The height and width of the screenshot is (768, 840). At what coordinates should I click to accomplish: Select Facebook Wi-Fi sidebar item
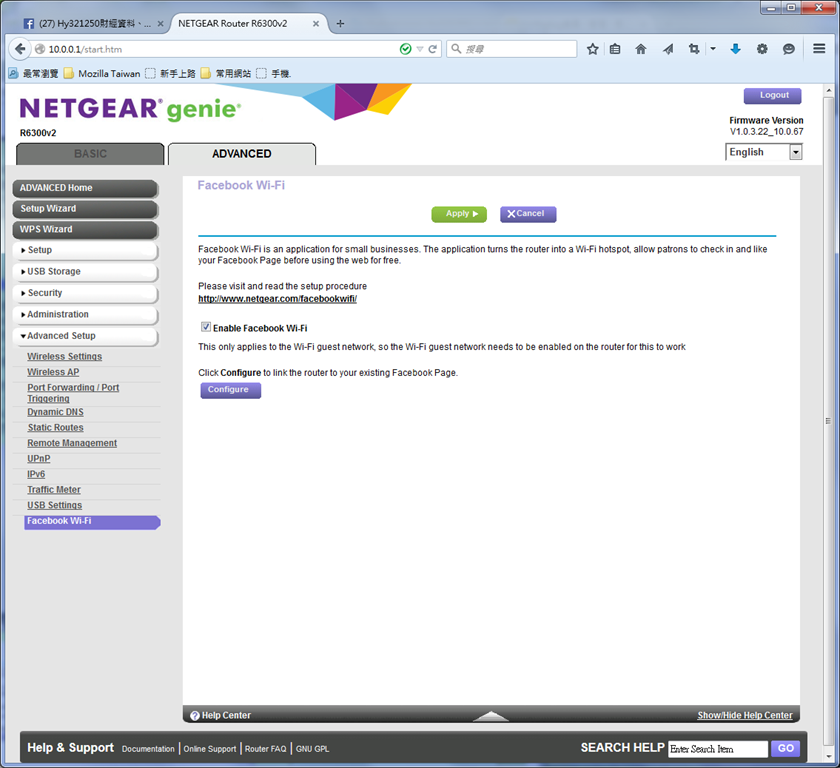click(x=92, y=522)
